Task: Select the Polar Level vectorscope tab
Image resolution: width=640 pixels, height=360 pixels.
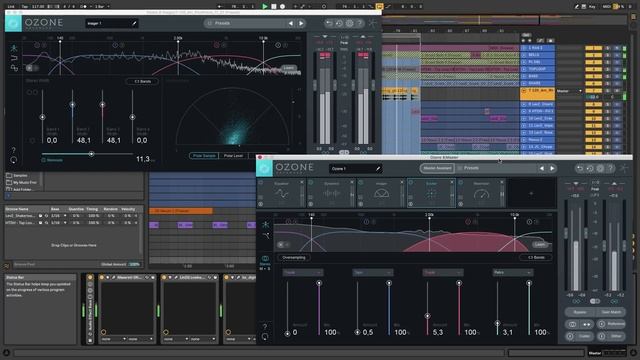Action: click(x=233, y=156)
